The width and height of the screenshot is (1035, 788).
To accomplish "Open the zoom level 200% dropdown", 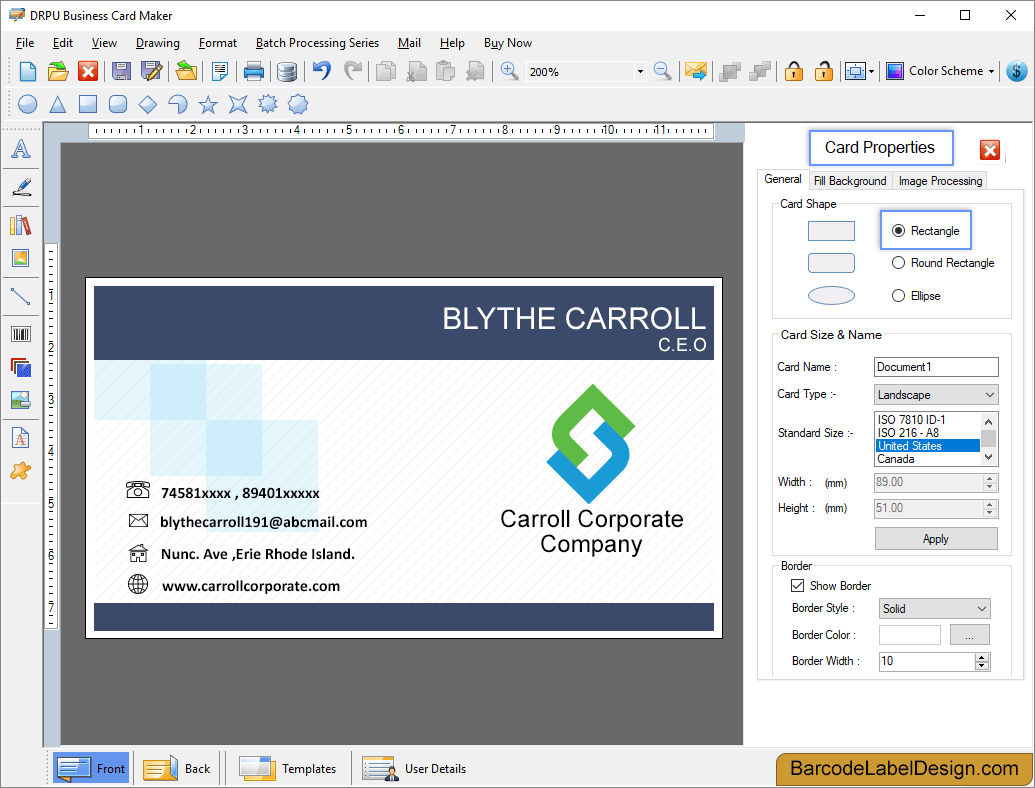I will (640, 71).
